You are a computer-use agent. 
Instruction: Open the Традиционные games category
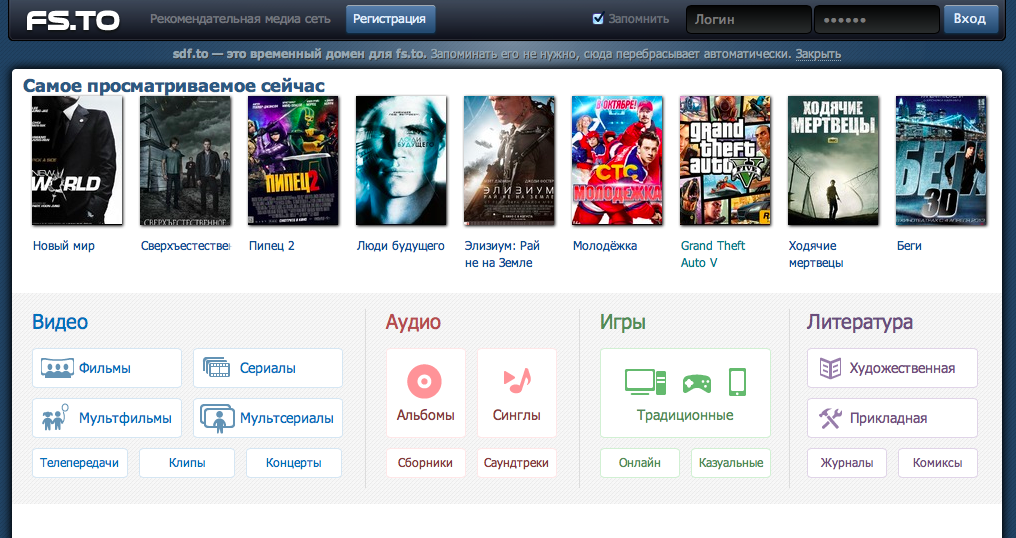(x=686, y=393)
